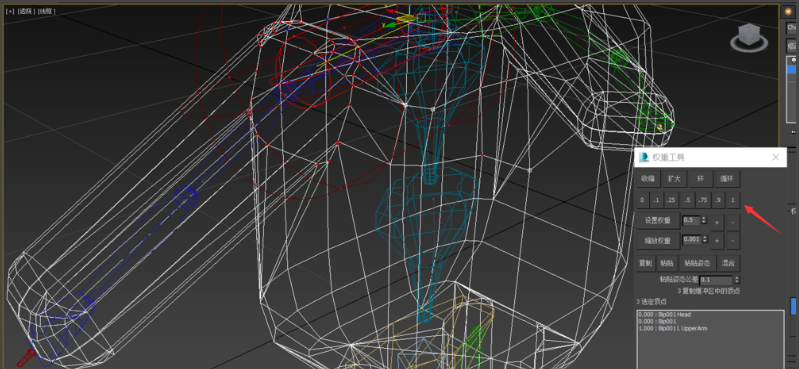Screen dimensions: 799x369
Task: Apply the .9 weight preset
Action: point(718,200)
